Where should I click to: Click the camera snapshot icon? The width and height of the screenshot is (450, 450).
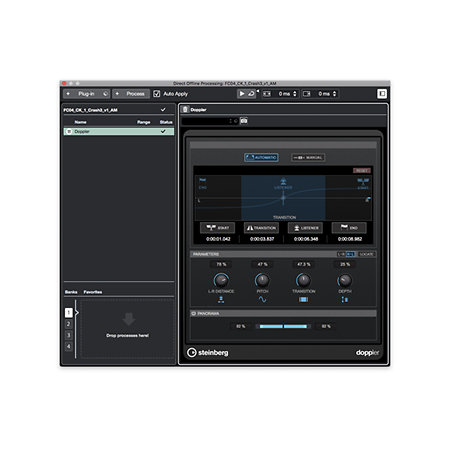click(x=244, y=121)
